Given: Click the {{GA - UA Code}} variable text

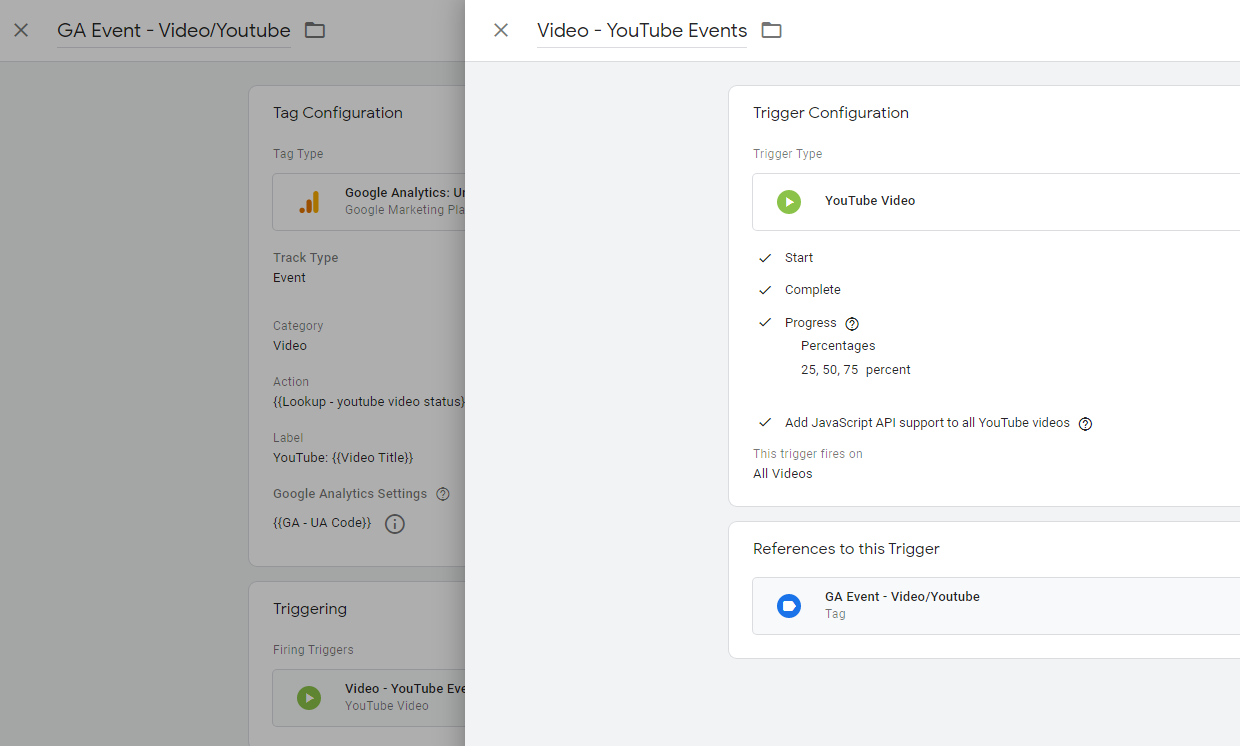Looking at the screenshot, I should pyautogui.click(x=322, y=523).
